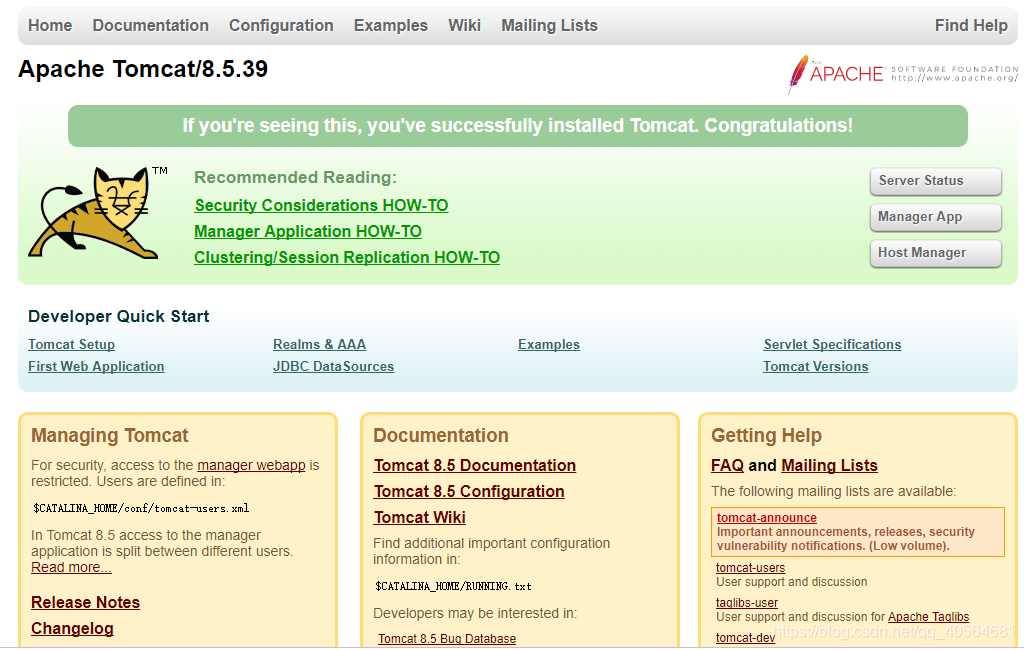Click the Host Manager button

(935, 253)
